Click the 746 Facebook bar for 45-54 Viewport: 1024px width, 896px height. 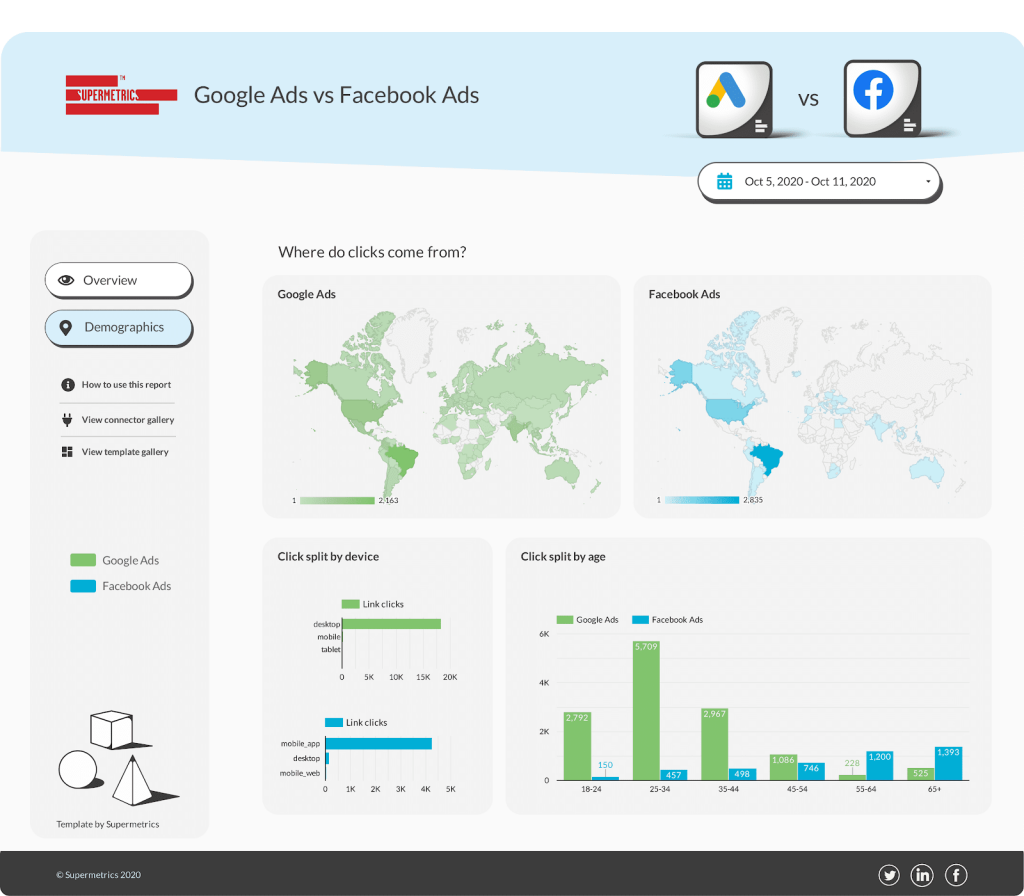coord(811,771)
